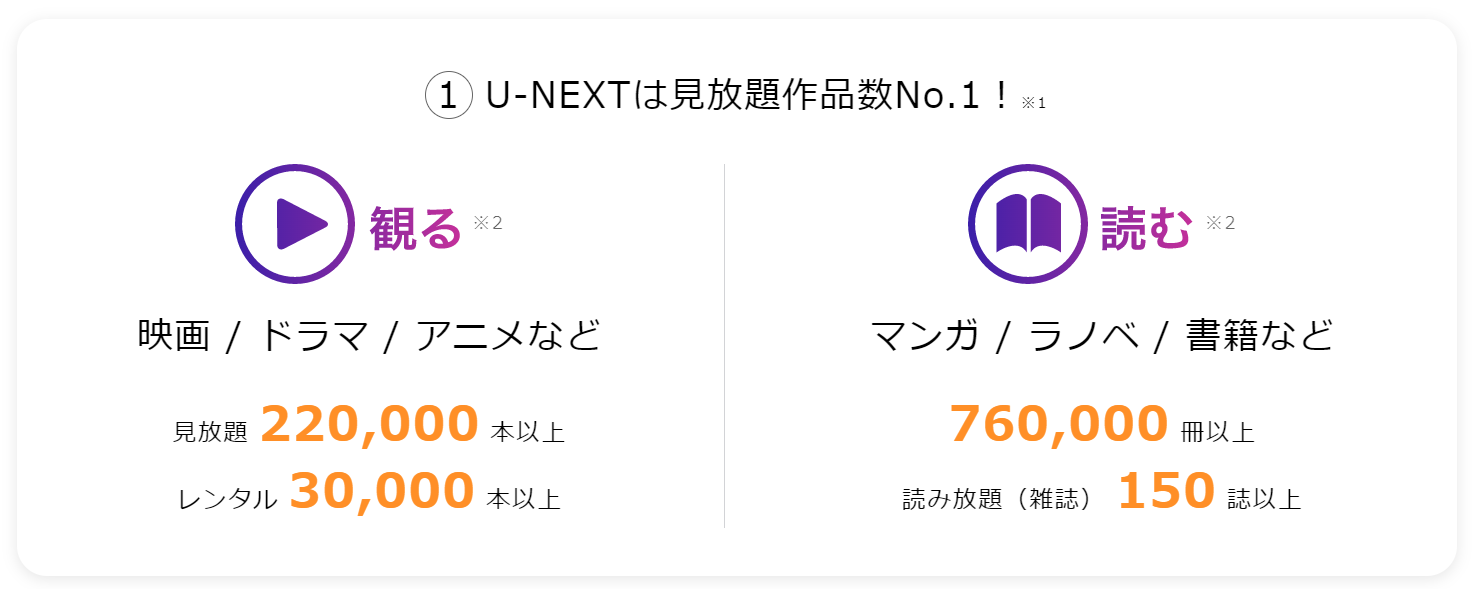The width and height of the screenshot is (1472, 589).
Task: Click the orange 30,000 rental count
Action: [381, 491]
